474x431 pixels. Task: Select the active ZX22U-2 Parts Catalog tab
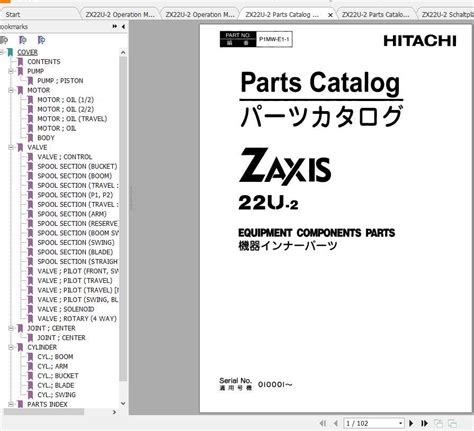coord(282,15)
